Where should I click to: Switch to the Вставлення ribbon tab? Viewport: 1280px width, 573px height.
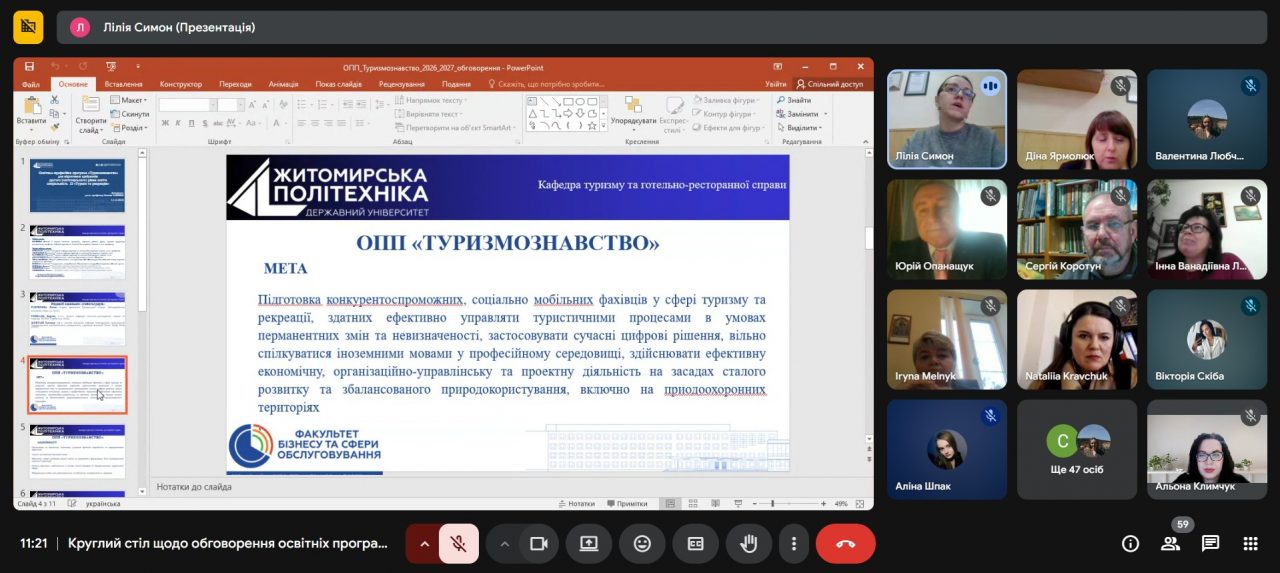(123, 84)
